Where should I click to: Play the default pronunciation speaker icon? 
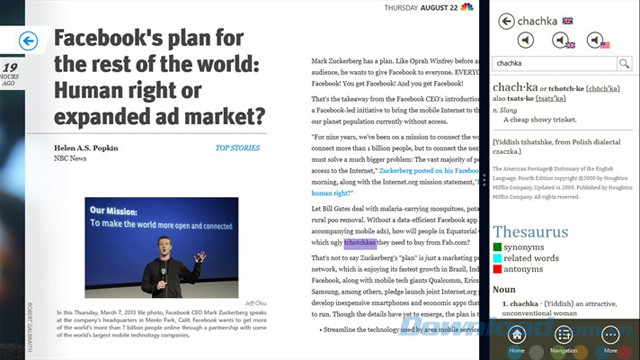coord(526,40)
